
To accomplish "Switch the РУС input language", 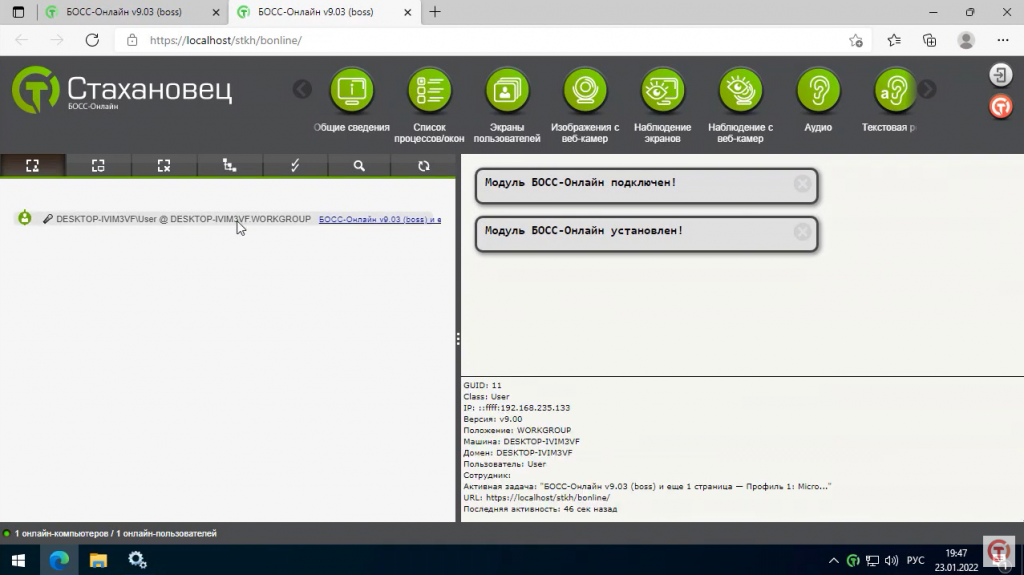I will click(916, 561).
